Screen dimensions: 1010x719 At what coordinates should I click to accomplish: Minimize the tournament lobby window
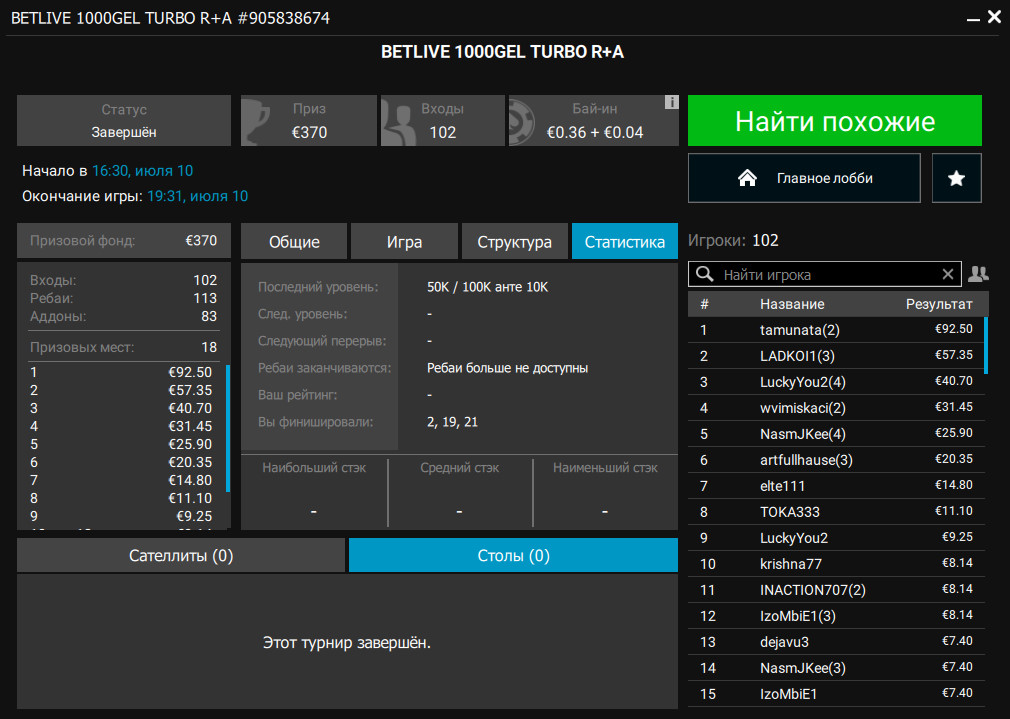click(973, 20)
